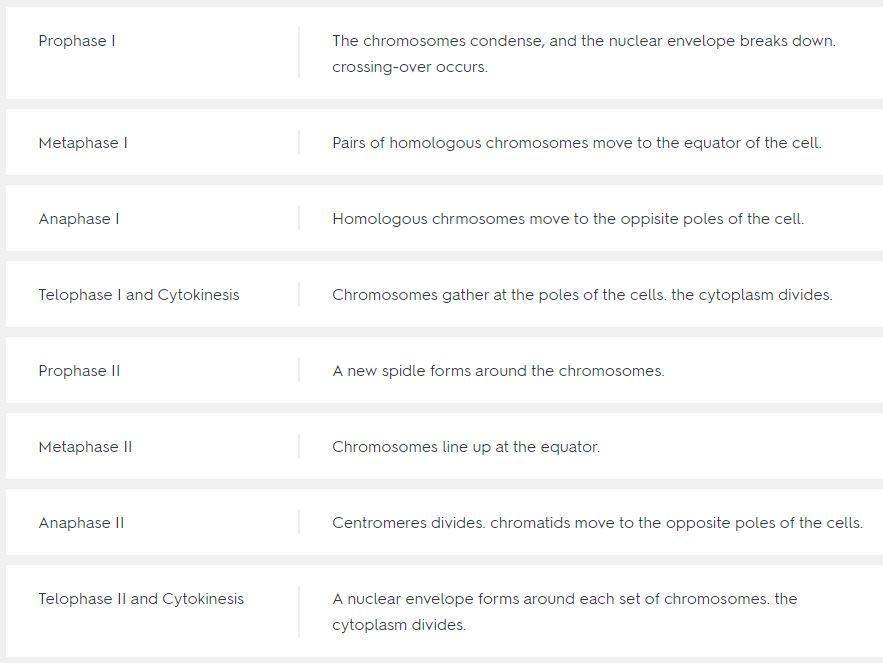Select the nuclear envelope forms definition
Screen dimensions: 883x663
coord(565,599)
